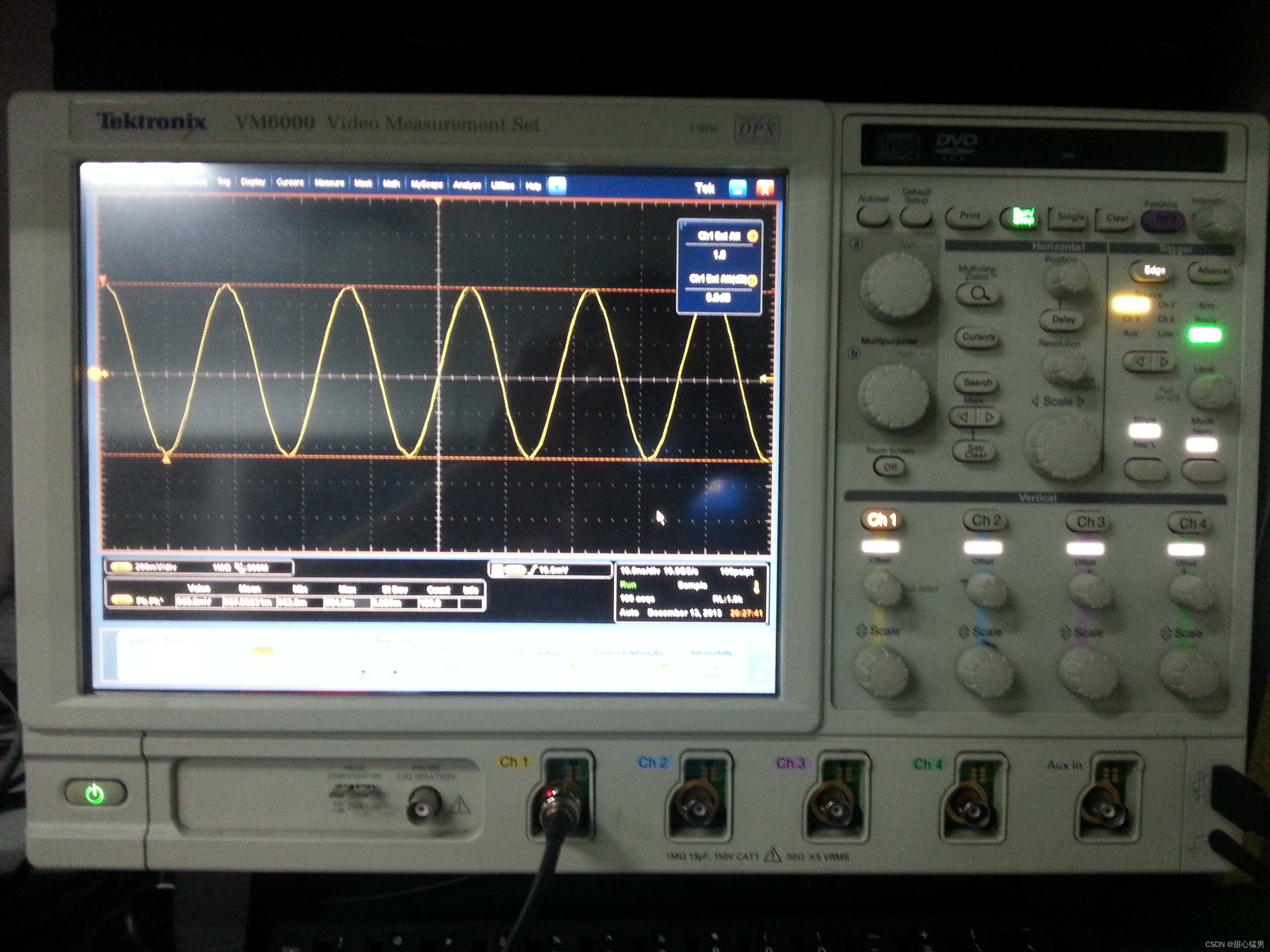Click the knob 'a' badge on Ch1 Ext Att
The width and height of the screenshot is (1270, 952).
pos(752,236)
